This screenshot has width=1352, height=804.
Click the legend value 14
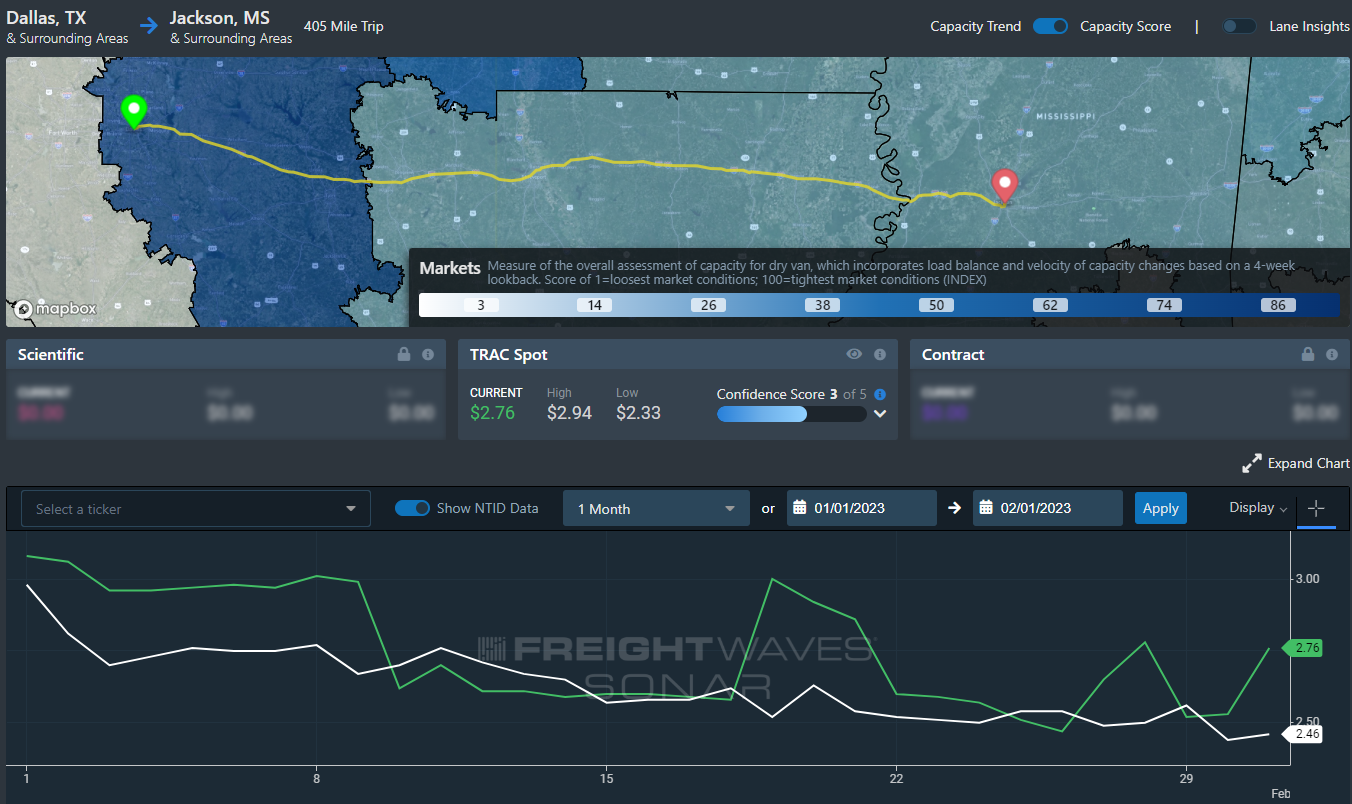594,305
